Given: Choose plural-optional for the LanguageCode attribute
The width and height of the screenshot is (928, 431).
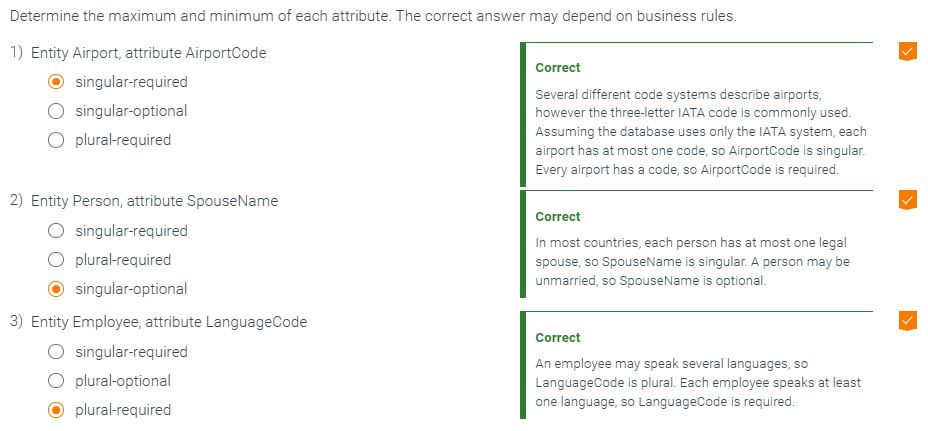Looking at the screenshot, I should coord(57,381).
